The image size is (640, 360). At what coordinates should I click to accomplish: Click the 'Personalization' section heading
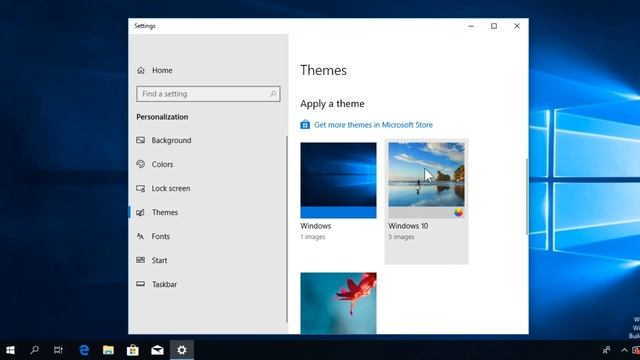point(162,117)
